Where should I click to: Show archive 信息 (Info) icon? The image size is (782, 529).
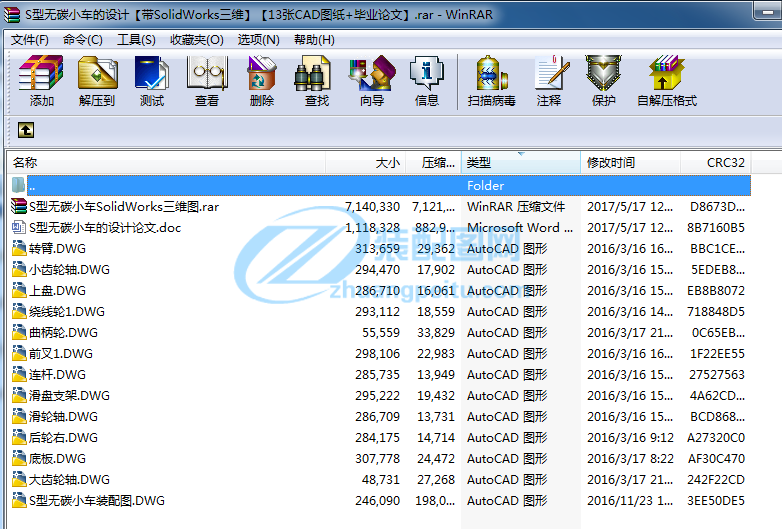pos(426,73)
